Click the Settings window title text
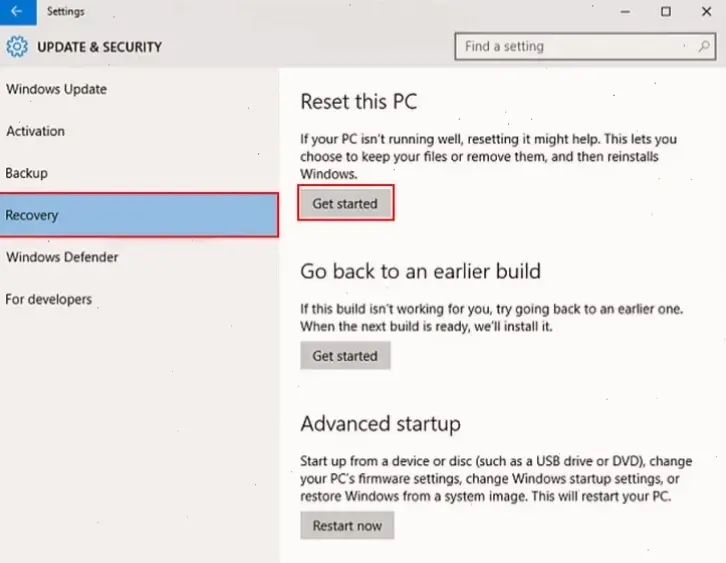The width and height of the screenshot is (726, 563). pyautogui.click(x=66, y=12)
